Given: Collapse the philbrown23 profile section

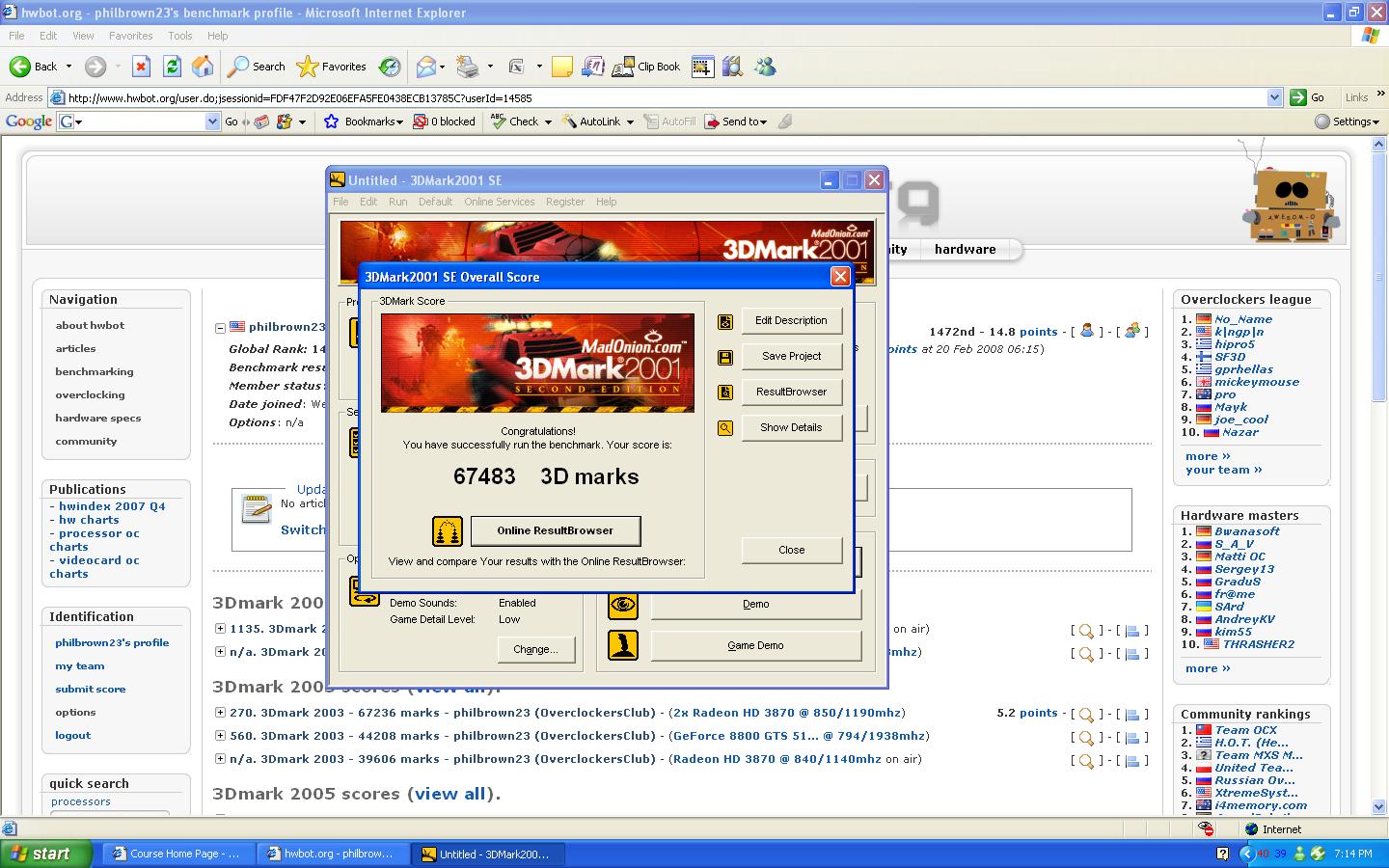Looking at the screenshot, I should pyautogui.click(x=220, y=327).
